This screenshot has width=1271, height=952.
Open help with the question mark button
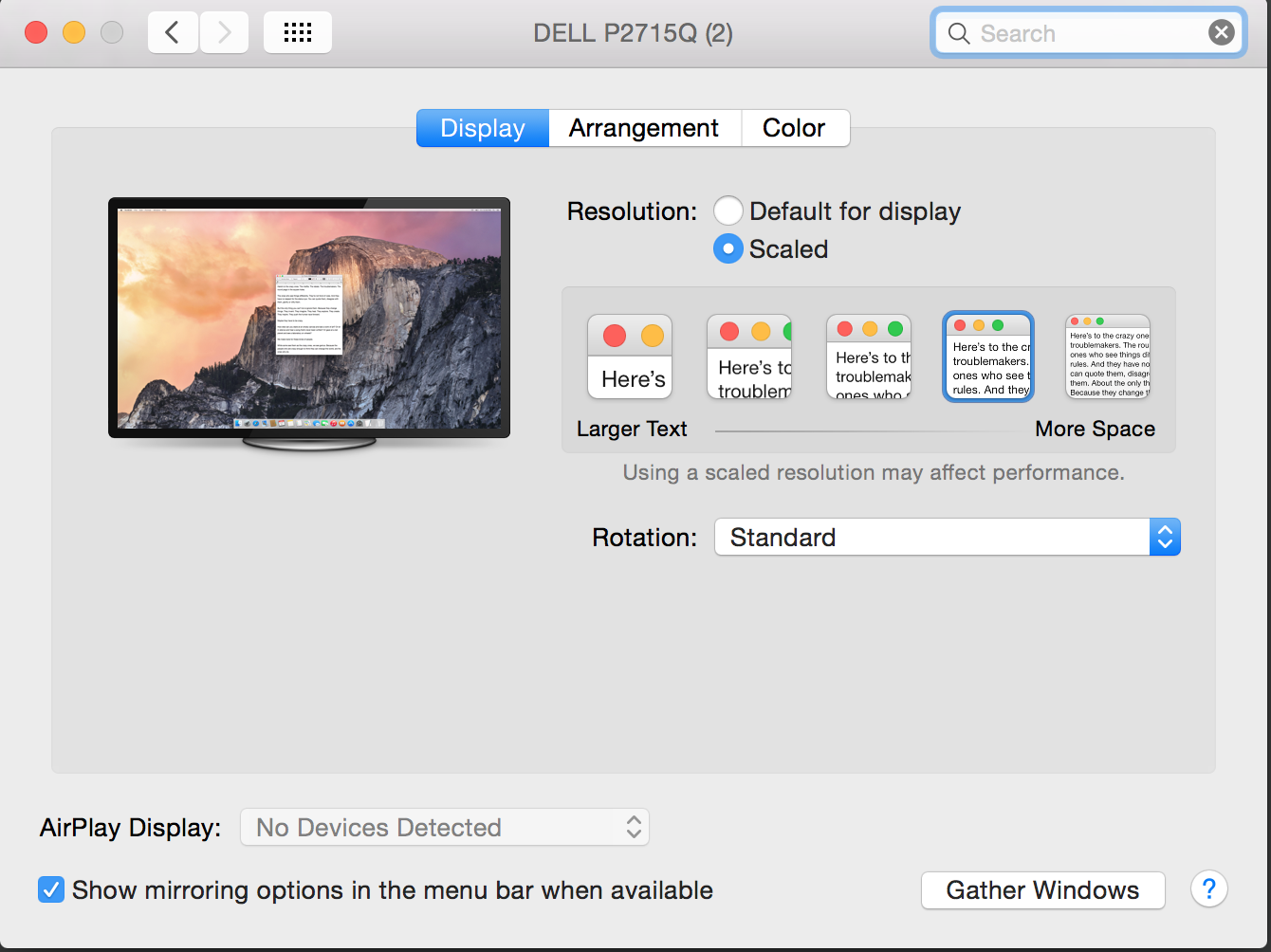(x=1209, y=889)
